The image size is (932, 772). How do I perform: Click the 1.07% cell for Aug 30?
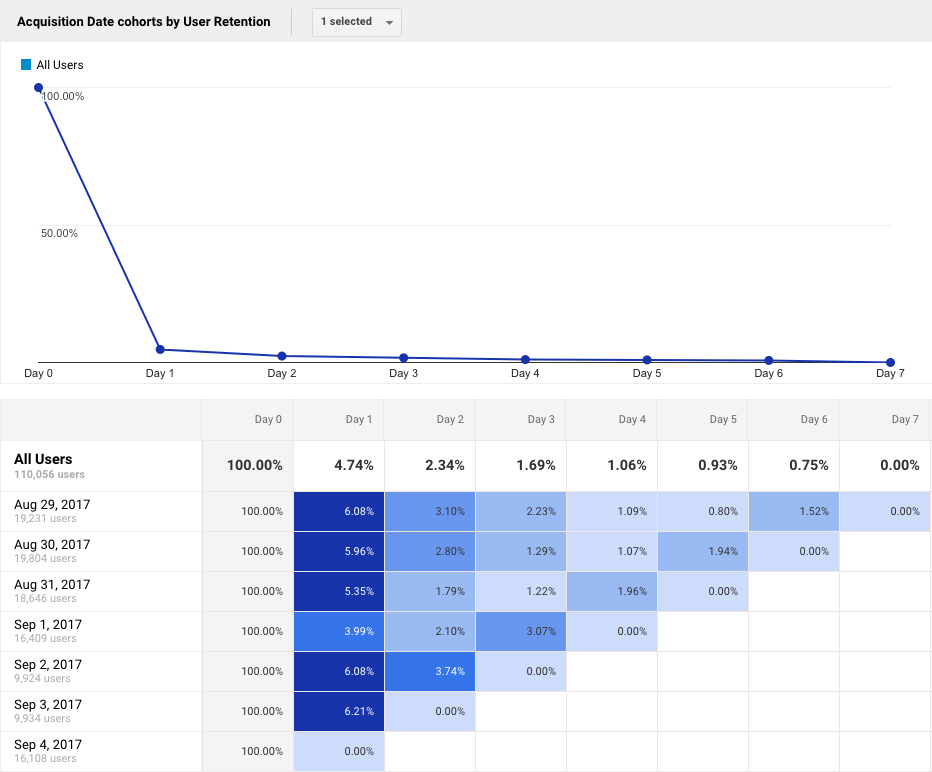tap(612, 552)
